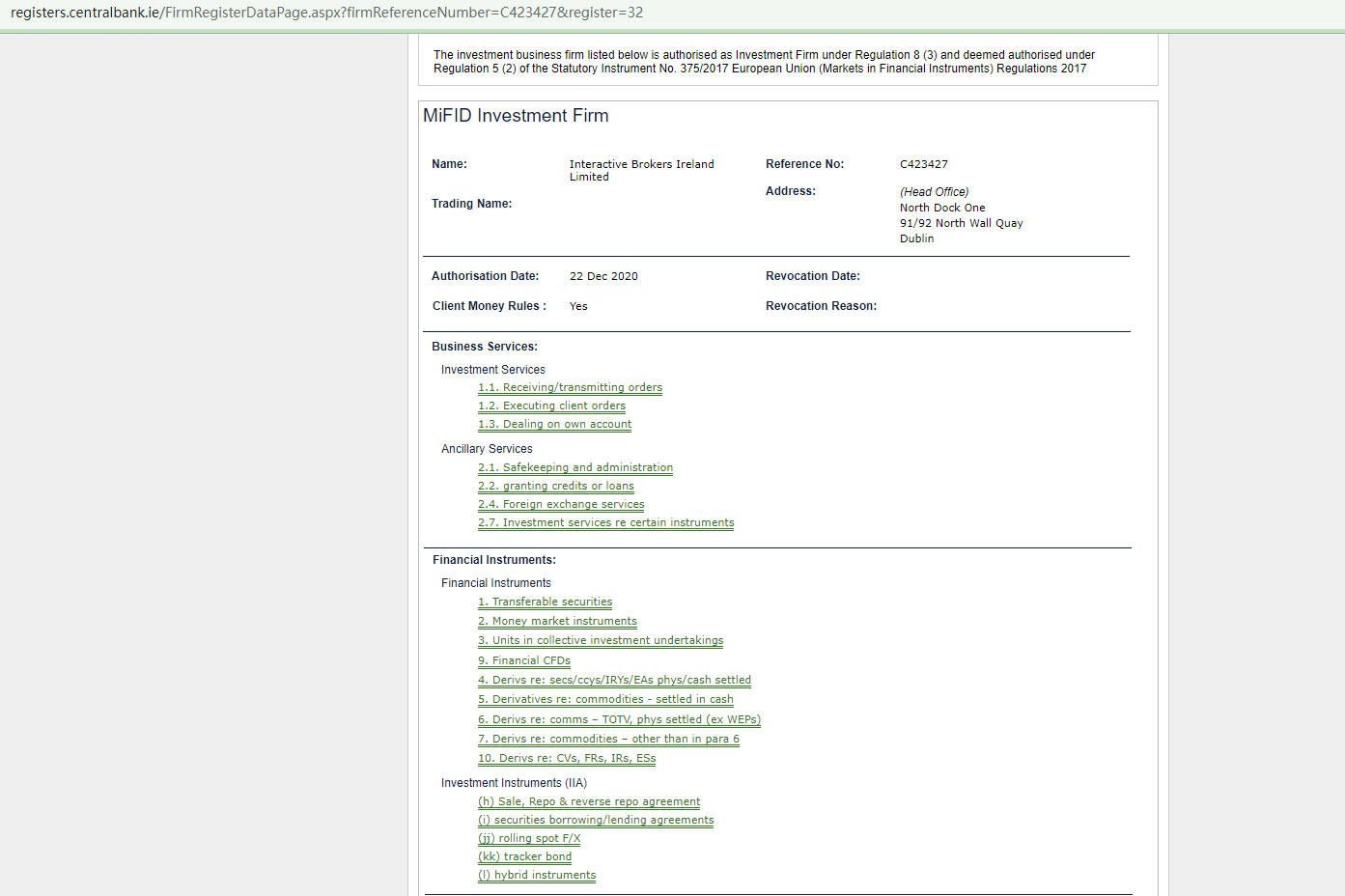This screenshot has width=1345, height=896.
Task: Open '3. Units in collective investment undertakings'
Action: coord(601,640)
